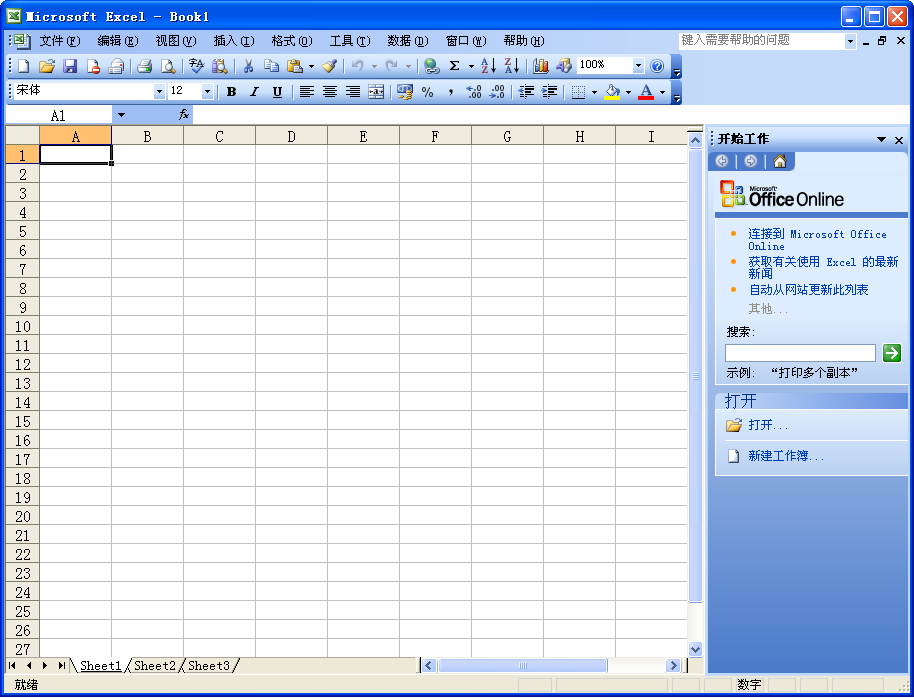Sort descending with the Z-A icon
This screenshot has height=698, width=914.
coord(512,66)
